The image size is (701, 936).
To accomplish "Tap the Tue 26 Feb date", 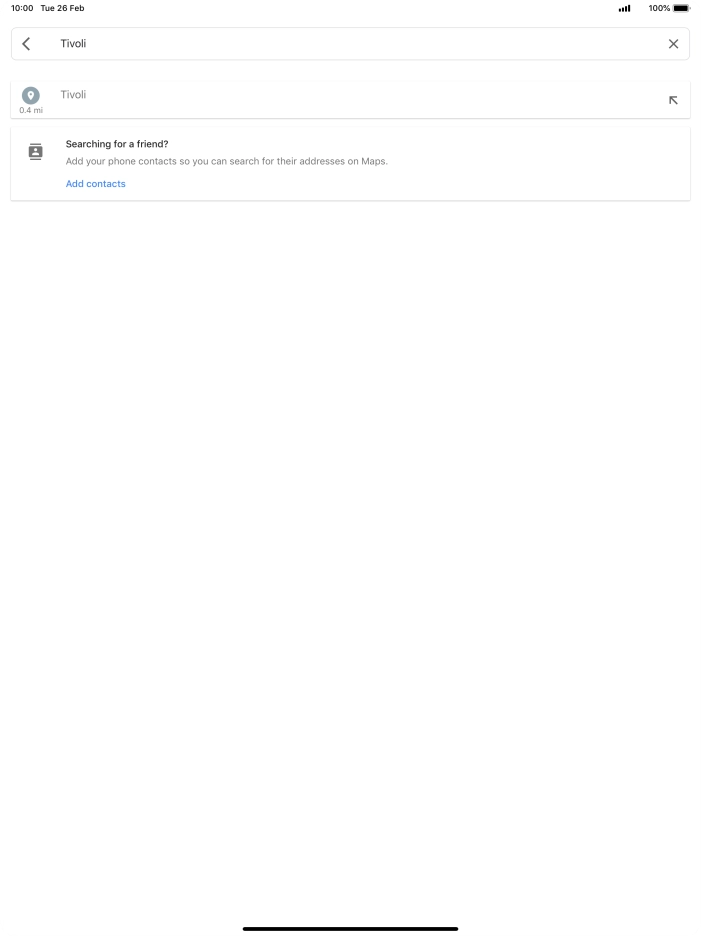I will [62, 8].
